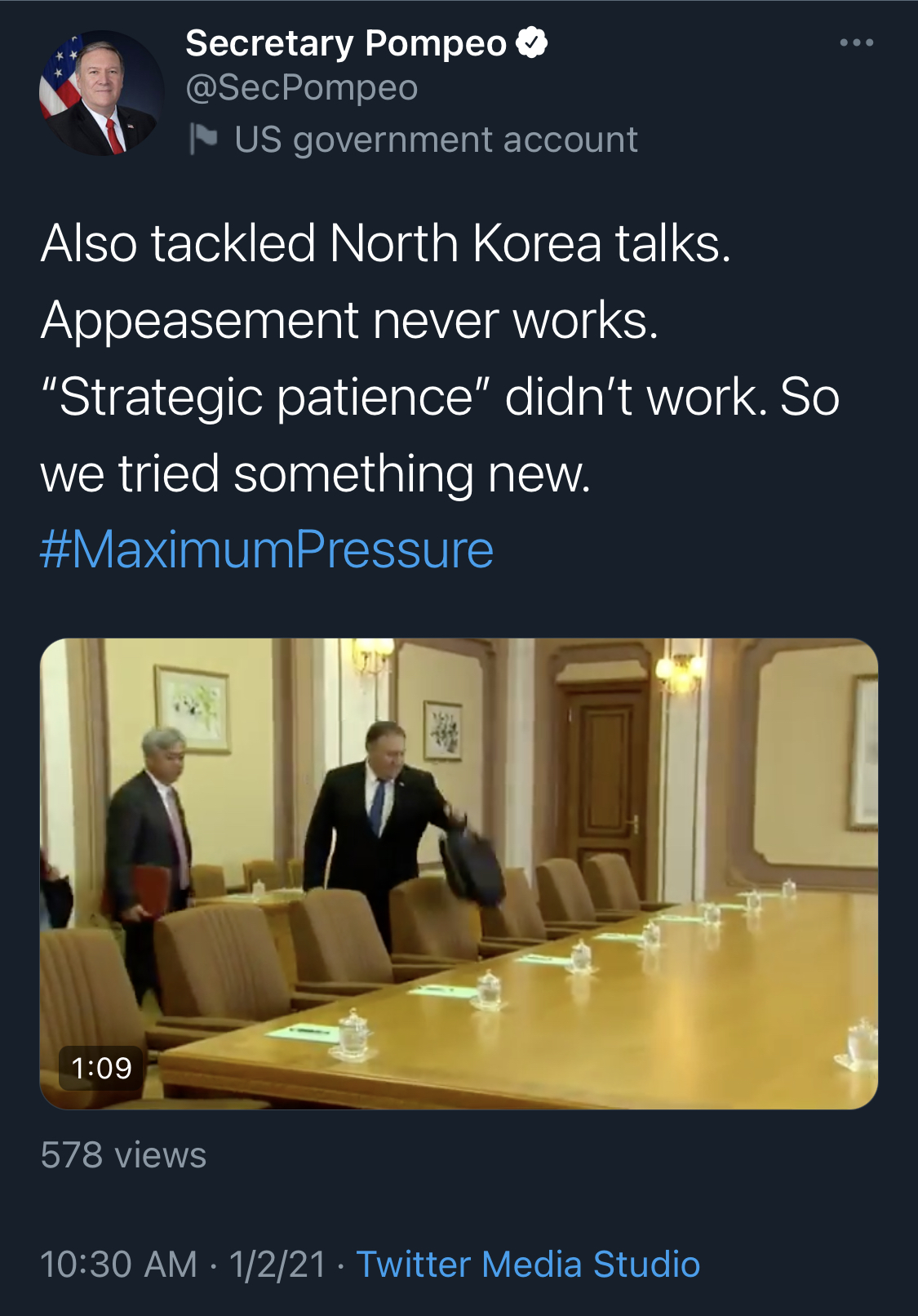Open the Secretary Pompeo profile picture
This screenshot has height=1316, width=918.
[101, 93]
